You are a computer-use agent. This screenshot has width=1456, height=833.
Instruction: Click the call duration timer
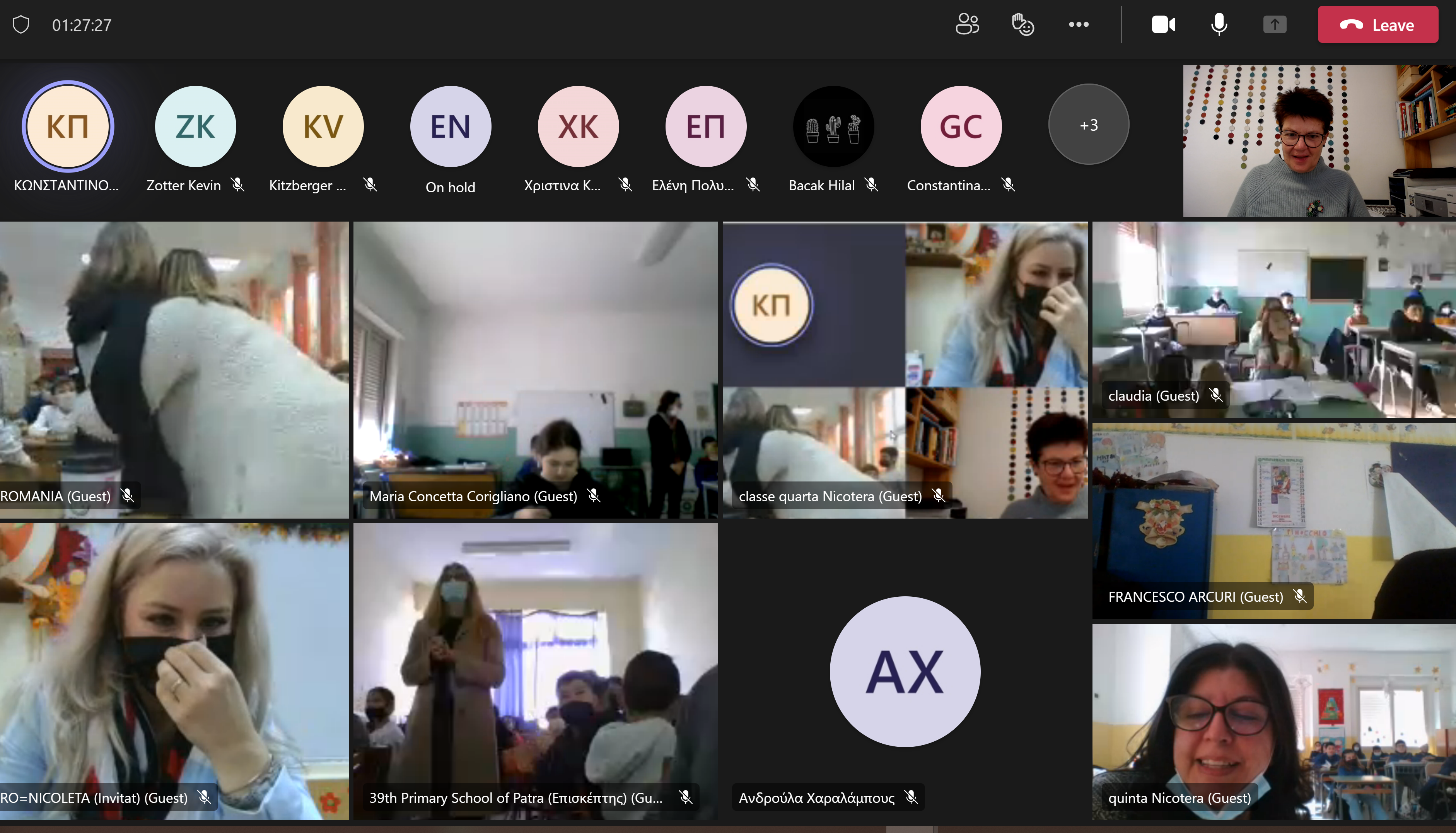82,25
